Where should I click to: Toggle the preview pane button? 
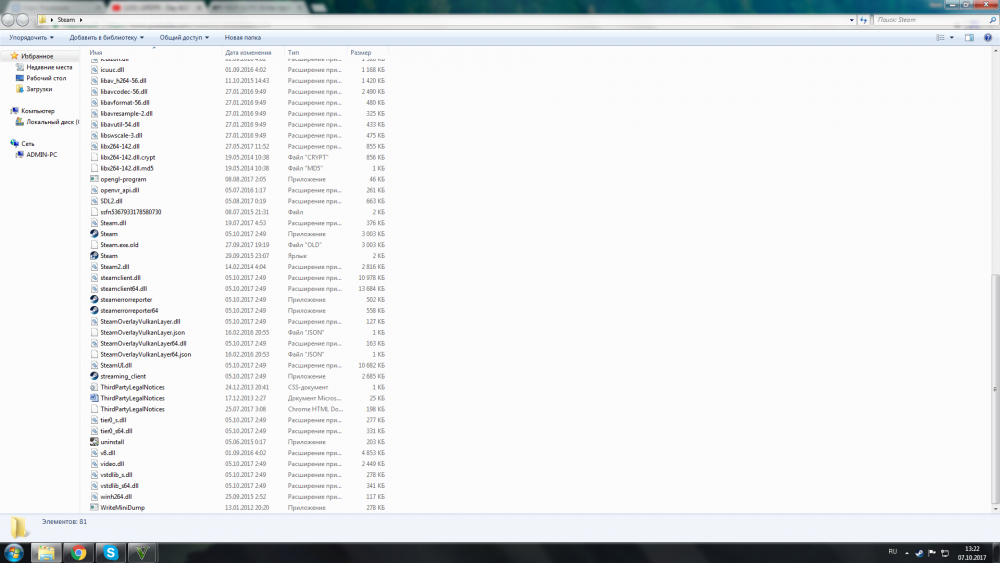(969, 38)
